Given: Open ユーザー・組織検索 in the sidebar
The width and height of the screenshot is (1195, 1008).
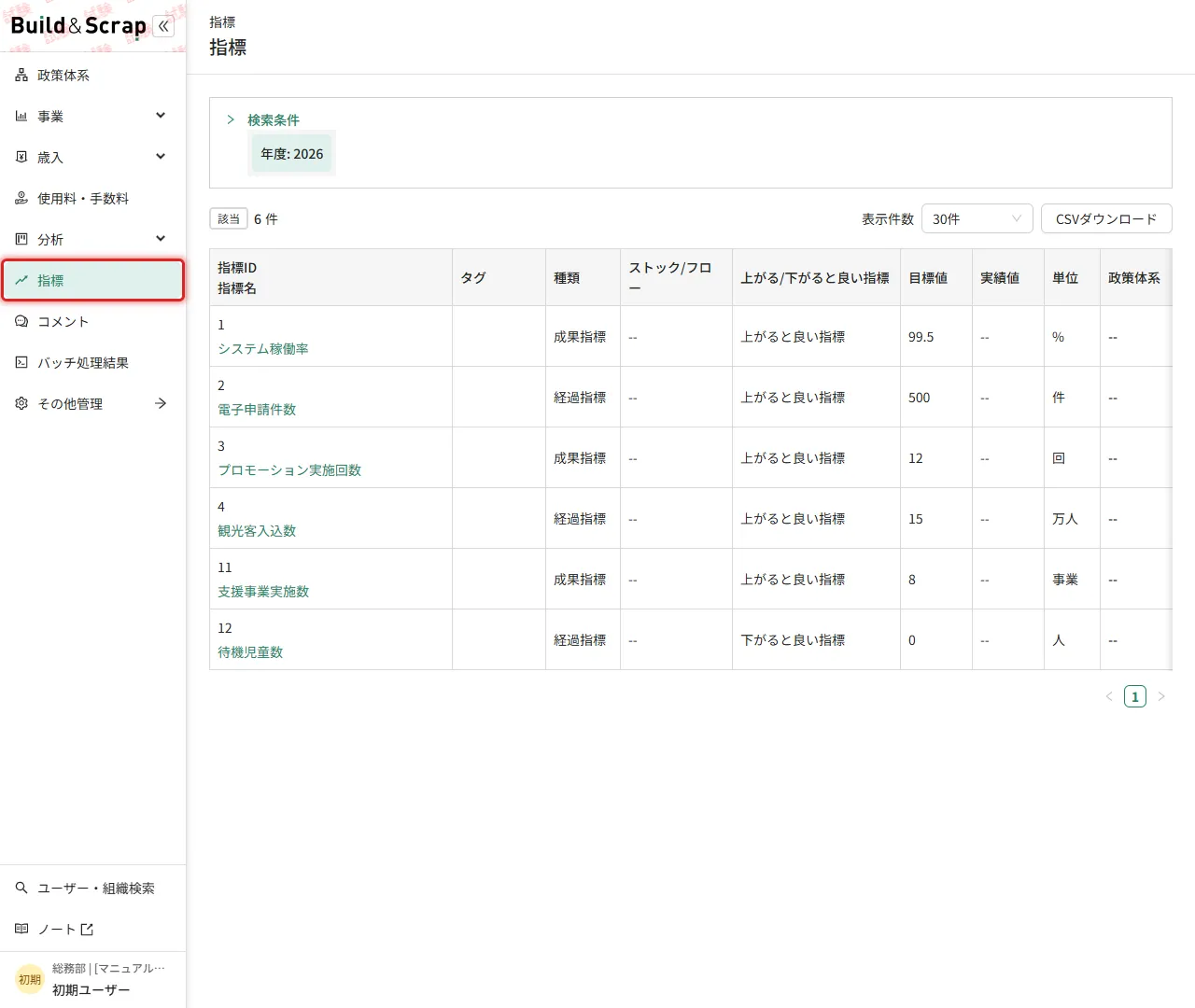Looking at the screenshot, I should pyautogui.click(x=92, y=889).
